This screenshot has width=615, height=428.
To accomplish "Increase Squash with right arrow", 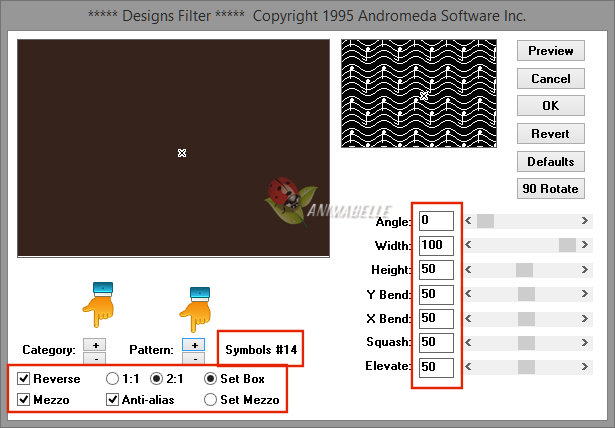I will [x=585, y=342].
